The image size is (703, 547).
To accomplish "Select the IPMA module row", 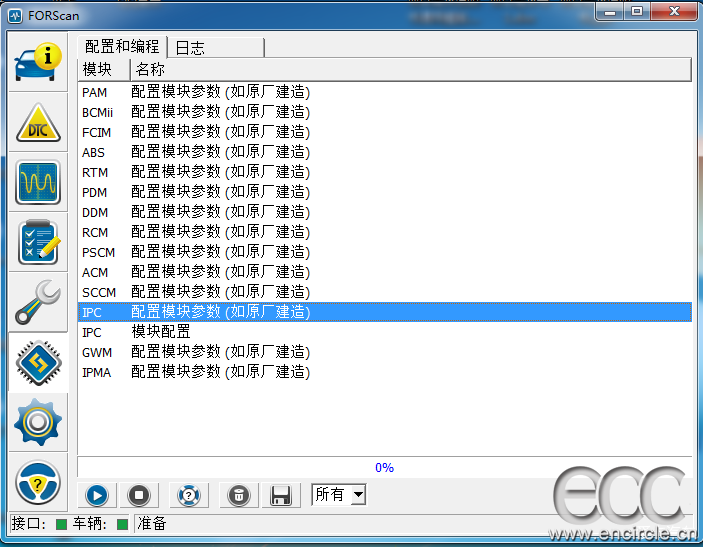I will (385, 372).
